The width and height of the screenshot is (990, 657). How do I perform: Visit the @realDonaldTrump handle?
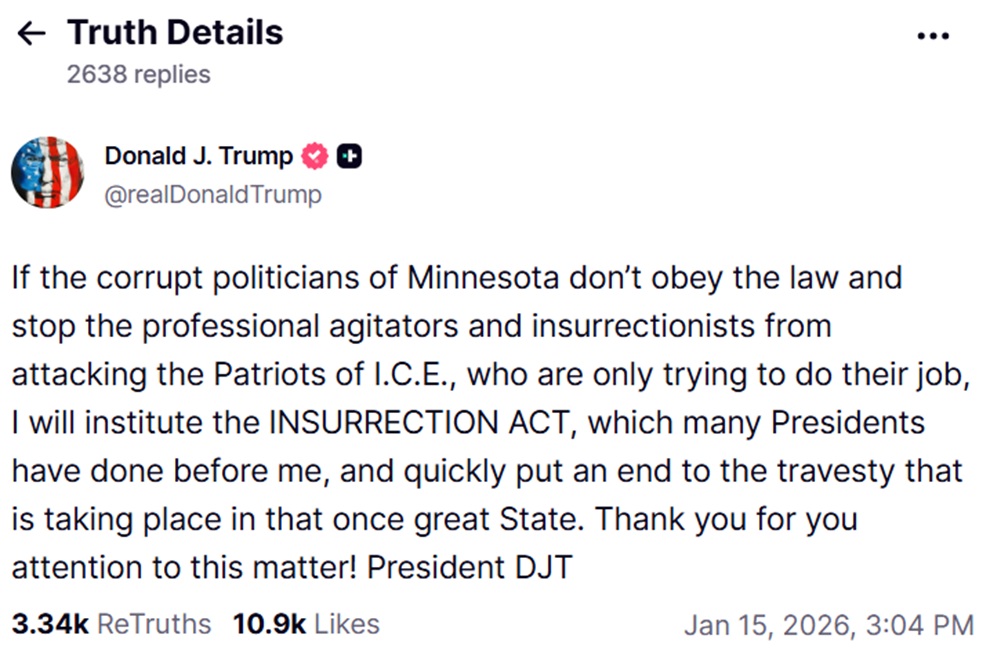point(213,194)
